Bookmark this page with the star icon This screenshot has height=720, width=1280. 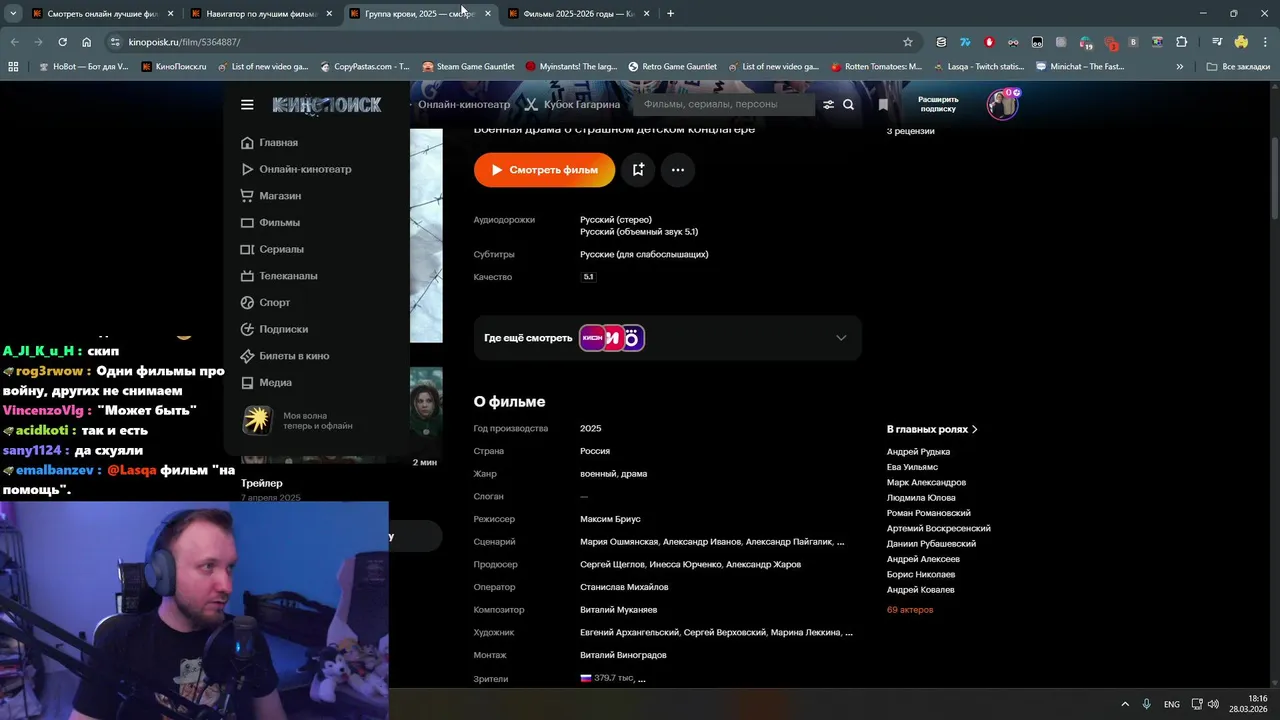(x=908, y=42)
